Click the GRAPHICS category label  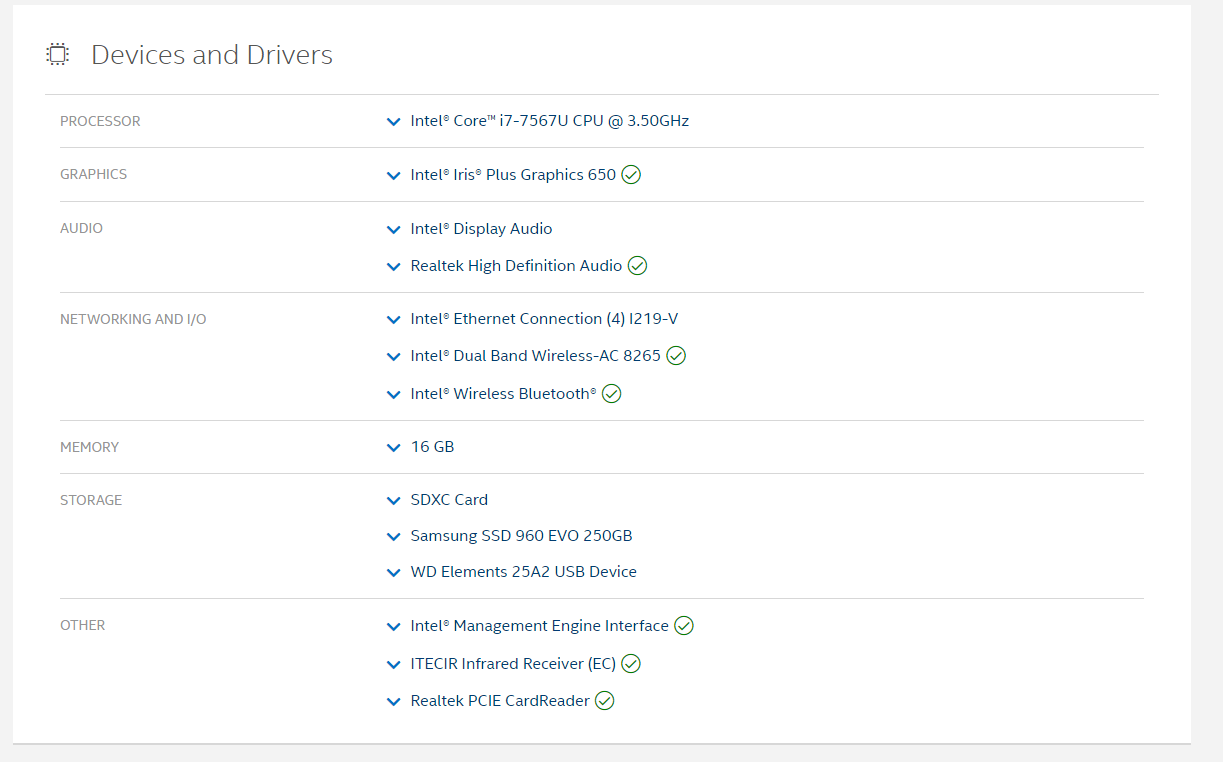(93, 174)
